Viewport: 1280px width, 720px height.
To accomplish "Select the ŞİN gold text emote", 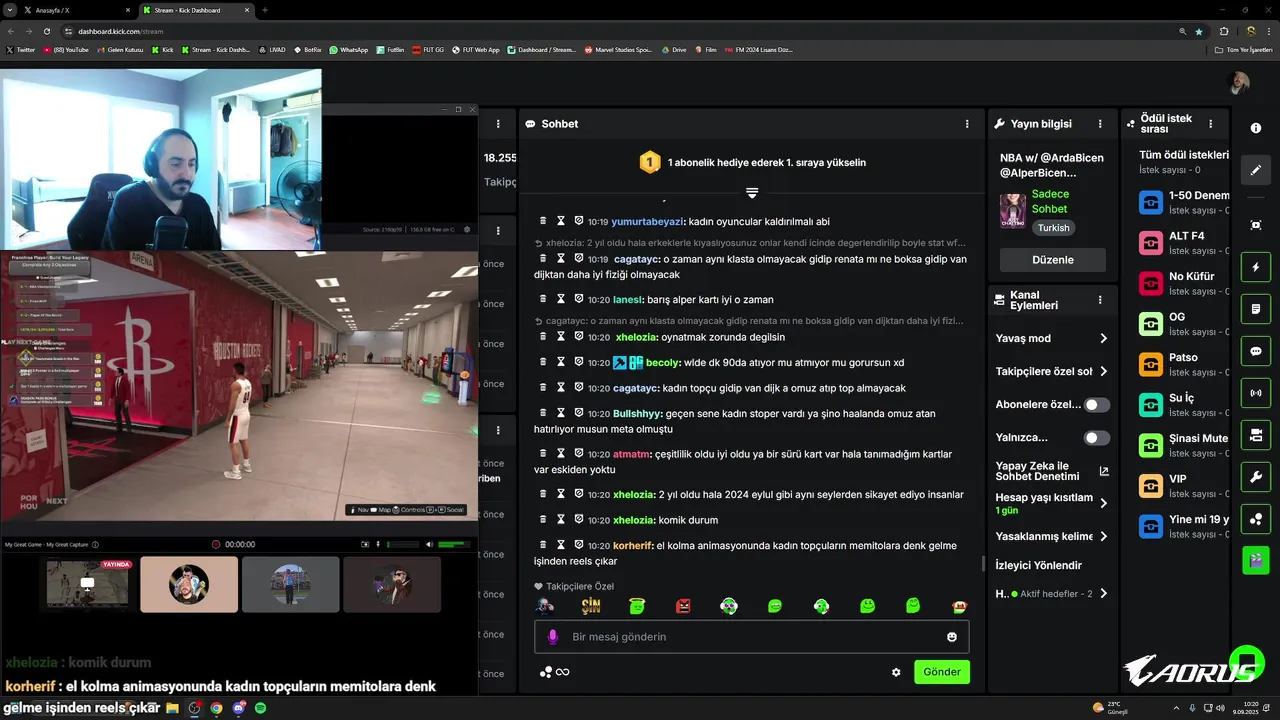I will [591, 606].
